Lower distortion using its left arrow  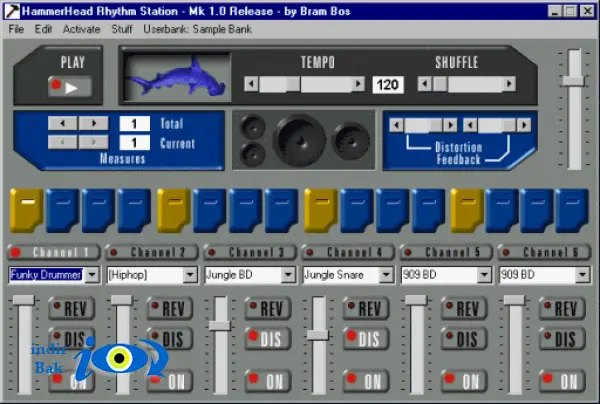tap(396, 125)
